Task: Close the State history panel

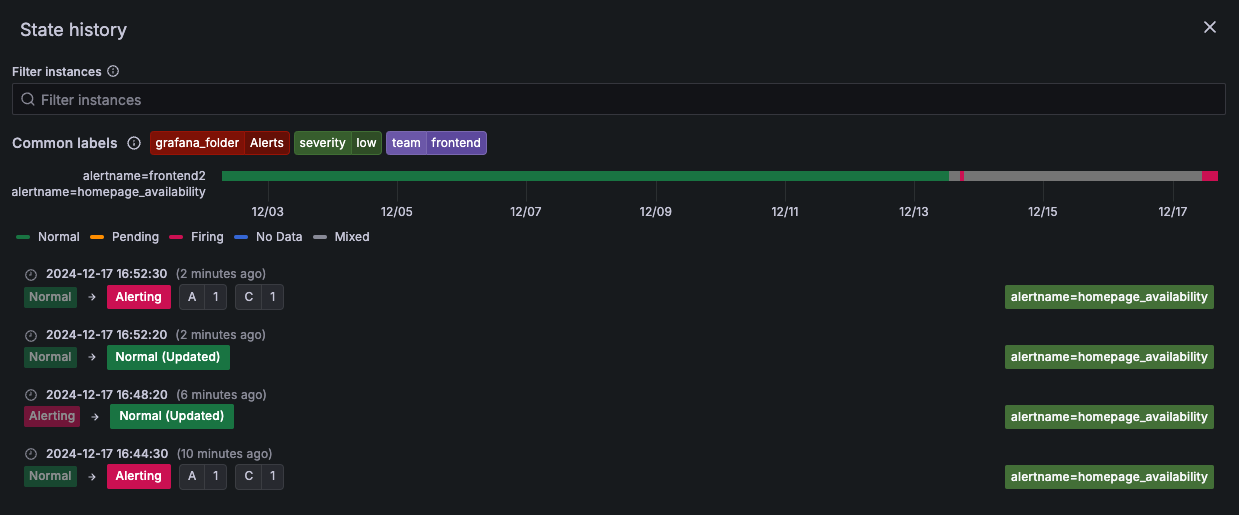Action: [1209, 27]
